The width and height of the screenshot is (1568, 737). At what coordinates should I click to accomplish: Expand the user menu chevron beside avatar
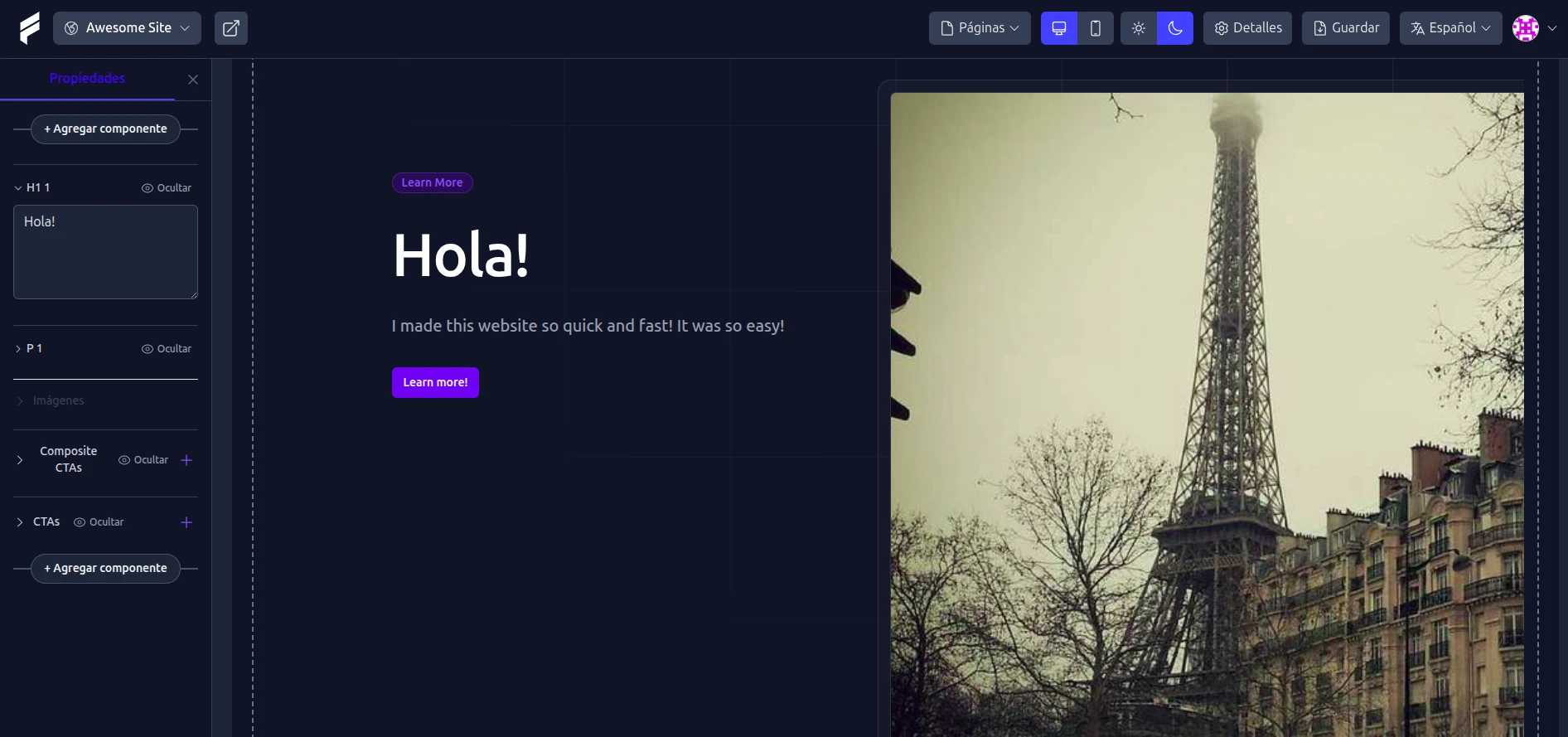pyautogui.click(x=1552, y=28)
